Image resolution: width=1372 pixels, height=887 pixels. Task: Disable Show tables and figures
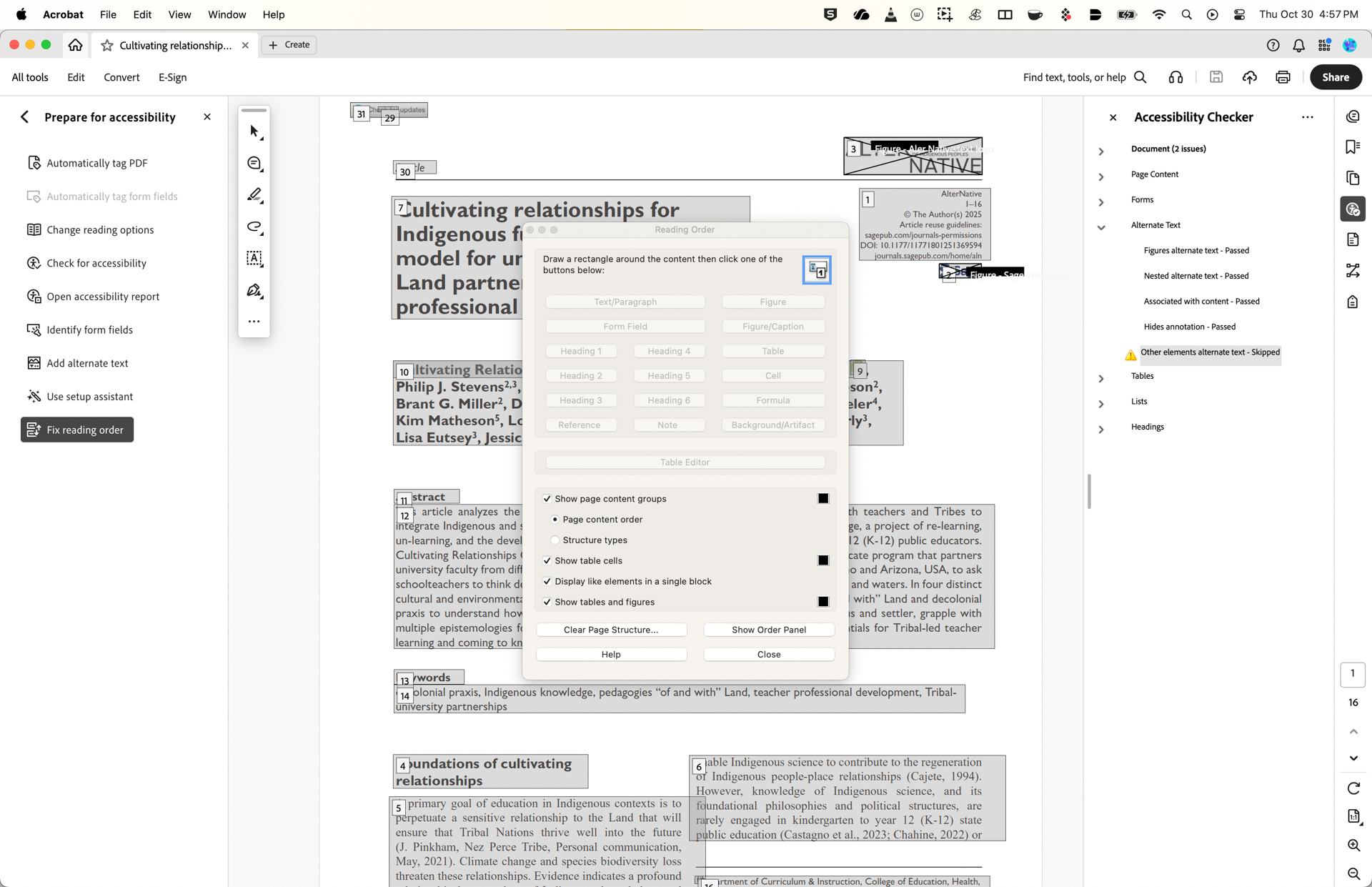click(x=547, y=602)
